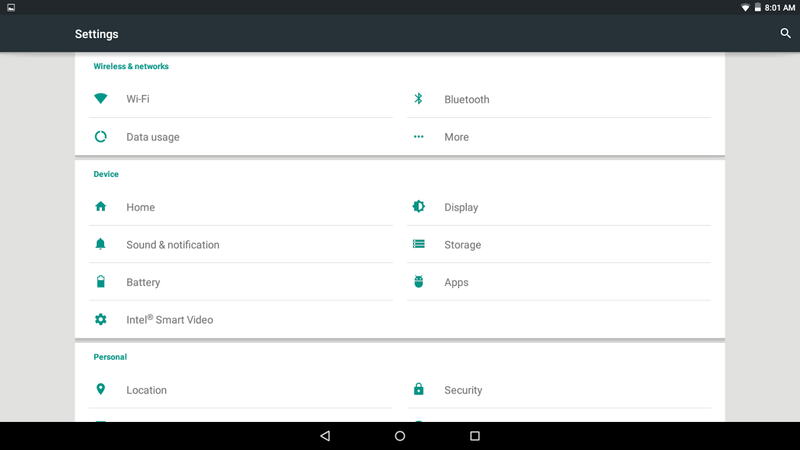Tap the Home circle navigation button
Viewport: 800px width, 450px height.
(x=400, y=436)
